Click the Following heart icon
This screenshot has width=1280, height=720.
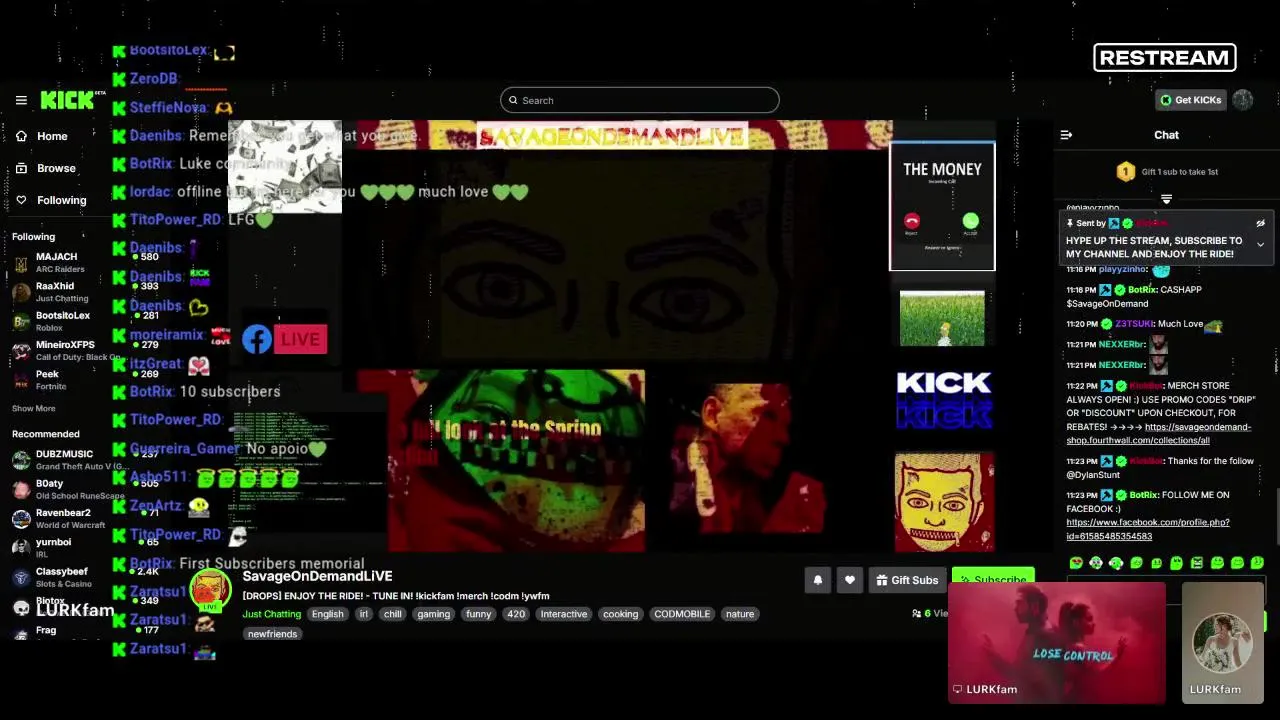tap(21, 200)
